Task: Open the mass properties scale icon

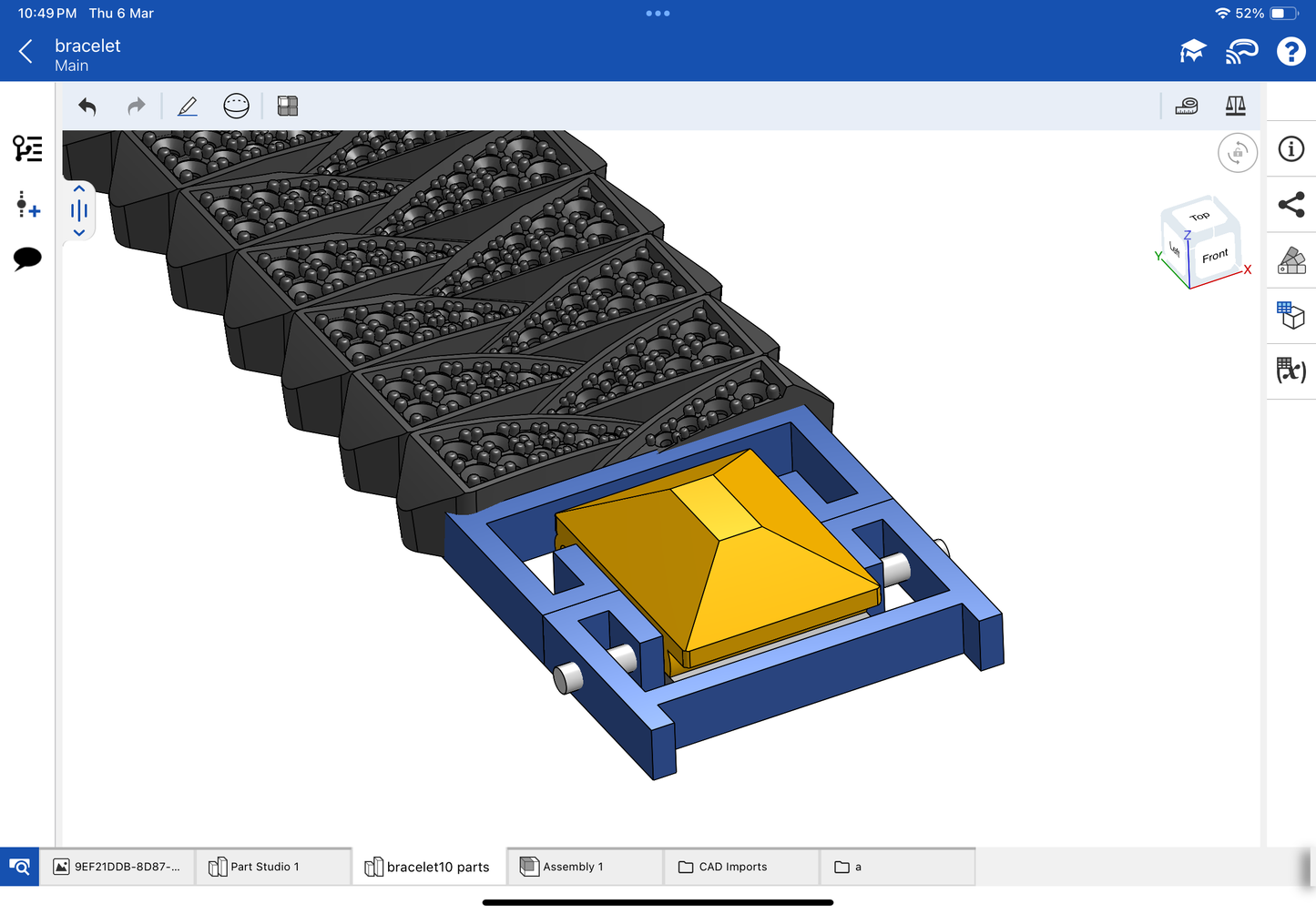Action: pyautogui.click(x=1235, y=107)
